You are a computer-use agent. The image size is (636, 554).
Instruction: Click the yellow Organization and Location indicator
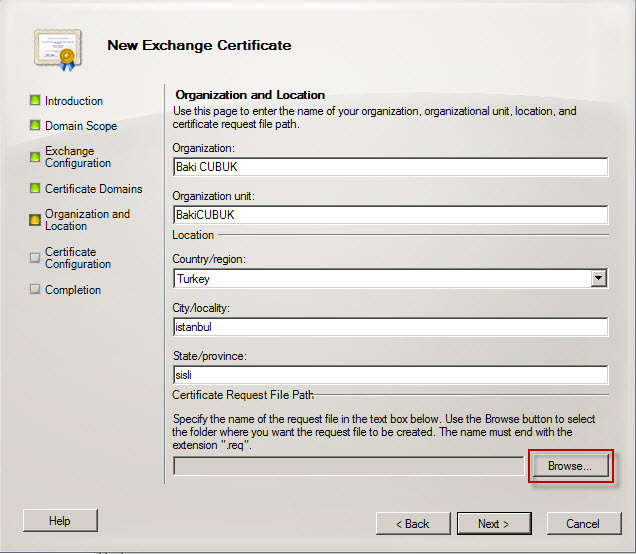point(35,220)
